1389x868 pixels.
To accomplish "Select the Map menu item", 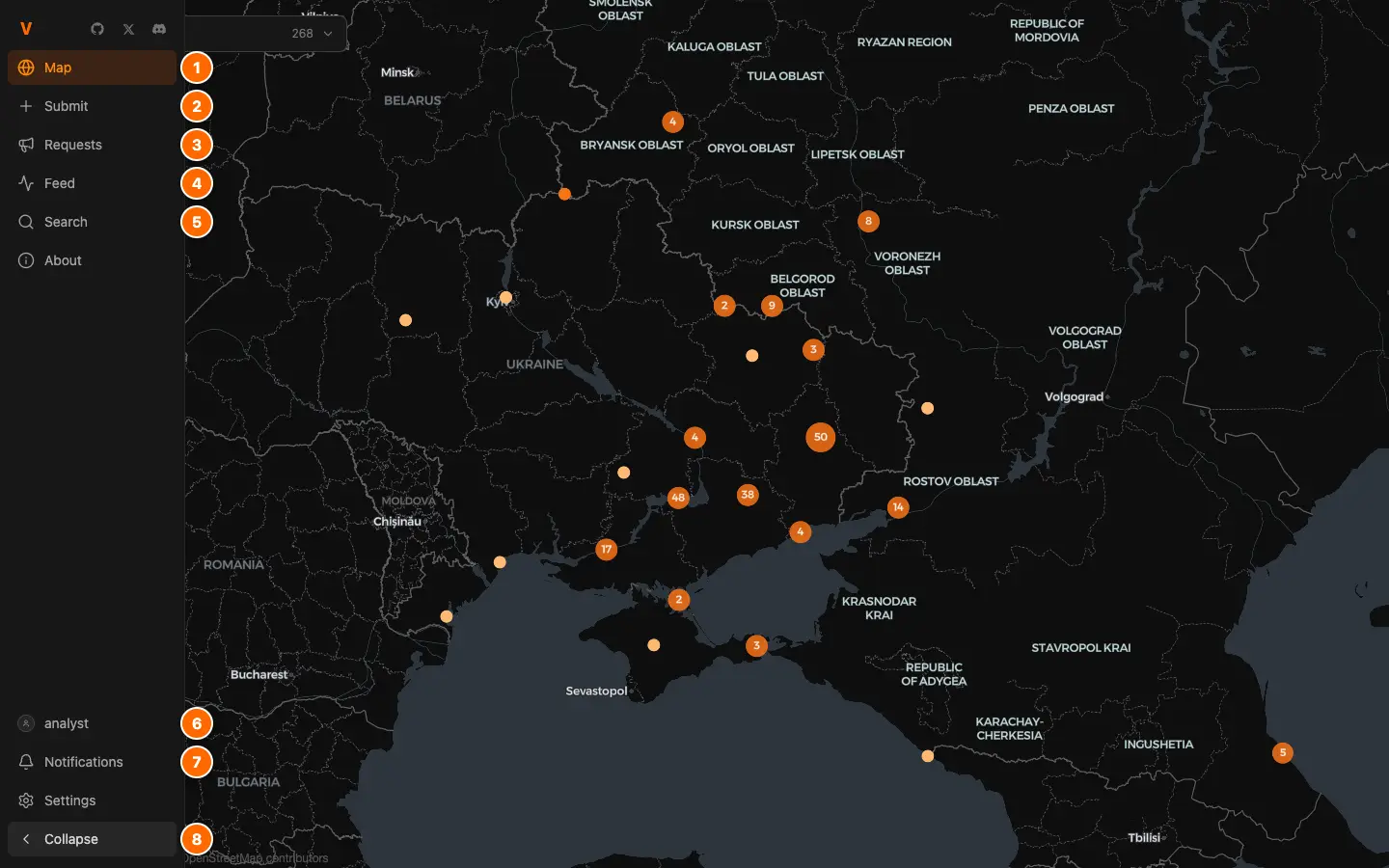I will tap(93, 68).
